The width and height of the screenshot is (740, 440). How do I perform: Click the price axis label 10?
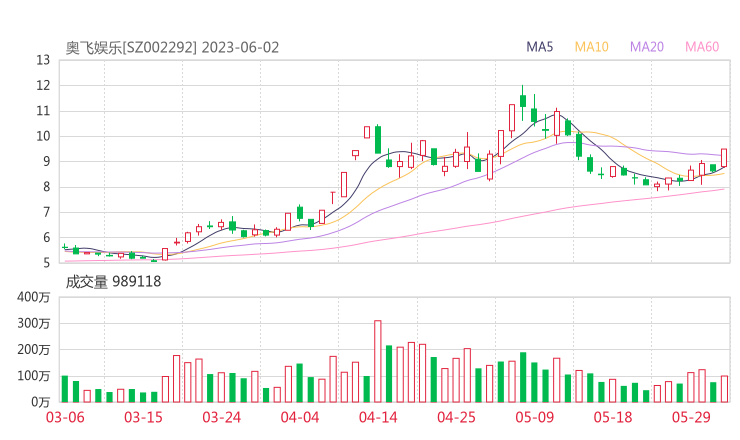pyautogui.click(x=43, y=136)
